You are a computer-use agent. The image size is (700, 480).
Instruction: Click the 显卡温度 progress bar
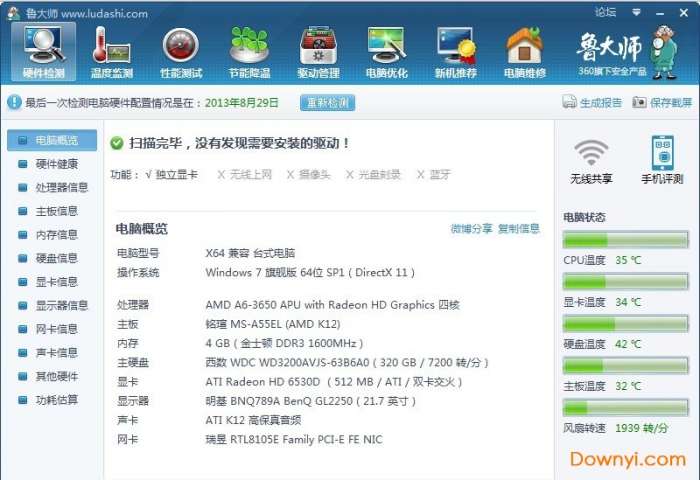[625, 282]
